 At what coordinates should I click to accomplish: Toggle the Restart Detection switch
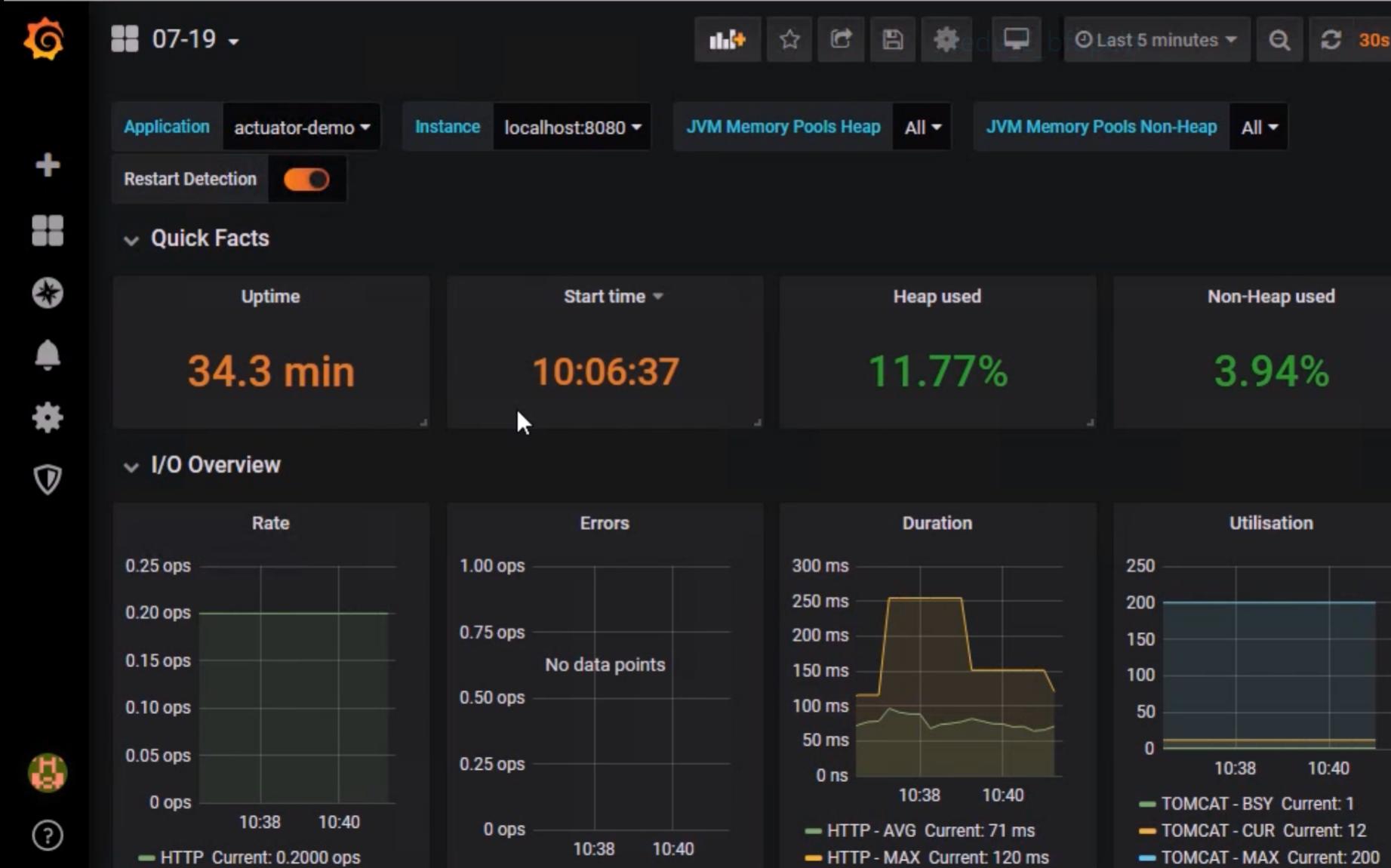(306, 180)
